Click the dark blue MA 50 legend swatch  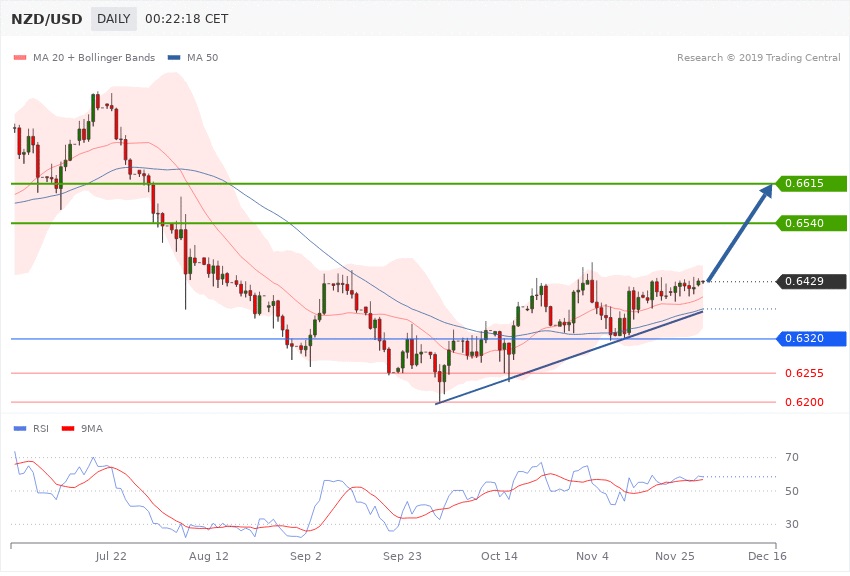[x=174, y=57]
